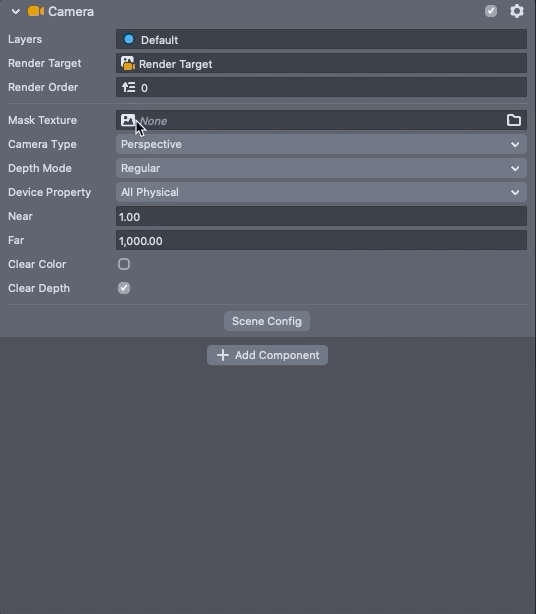
Task: Click the Camera Type label
Action: tap(42, 144)
